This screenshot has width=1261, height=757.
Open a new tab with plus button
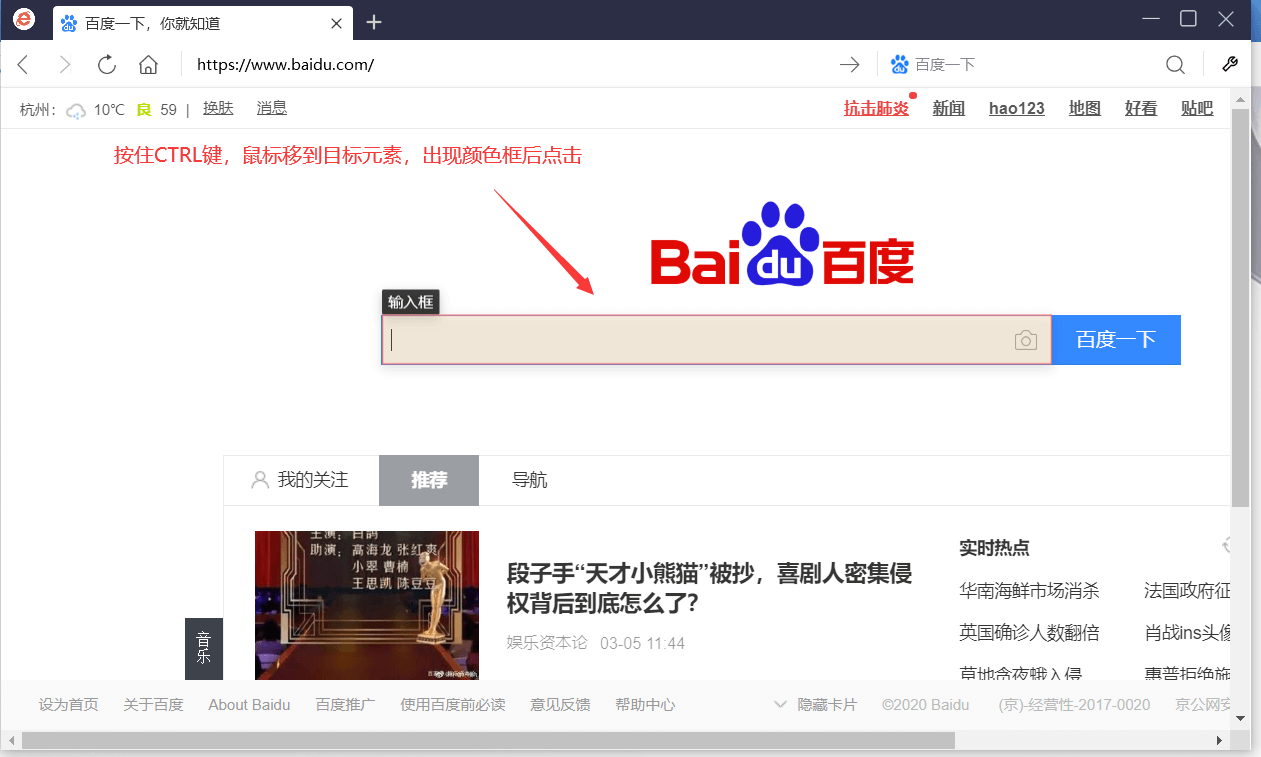[x=374, y=22]
